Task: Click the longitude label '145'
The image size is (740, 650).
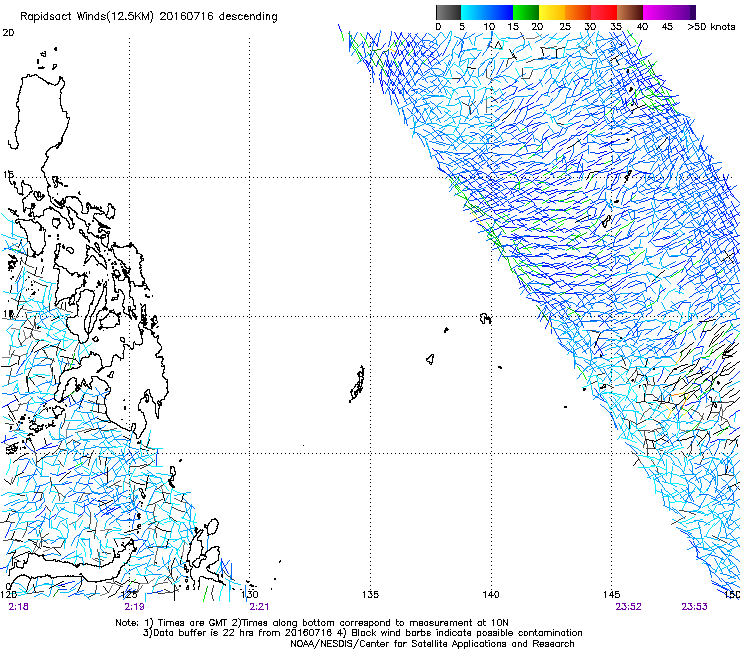Action: click(x=612, y=594)
